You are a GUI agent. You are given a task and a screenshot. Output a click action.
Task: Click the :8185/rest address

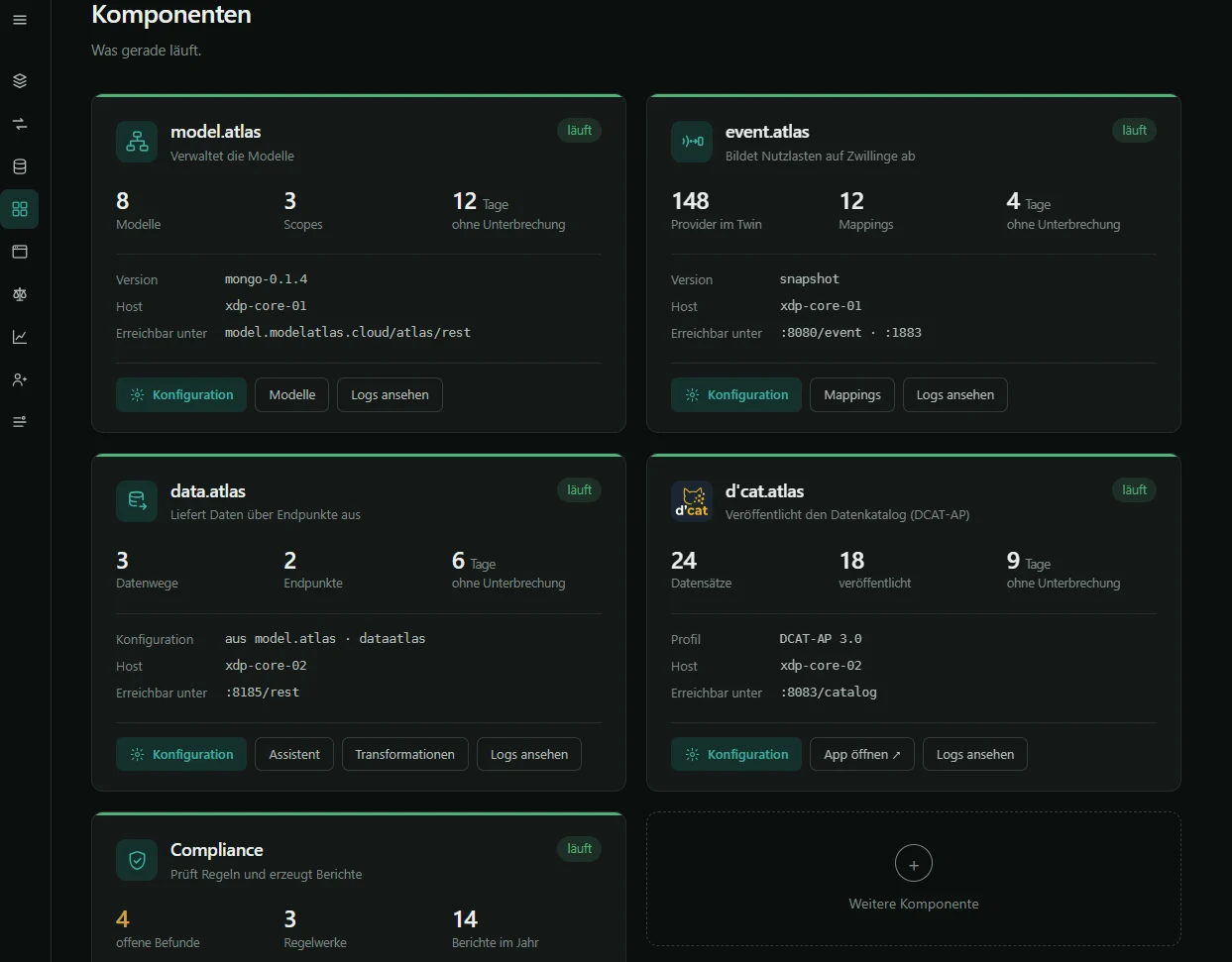coord(263,693)
